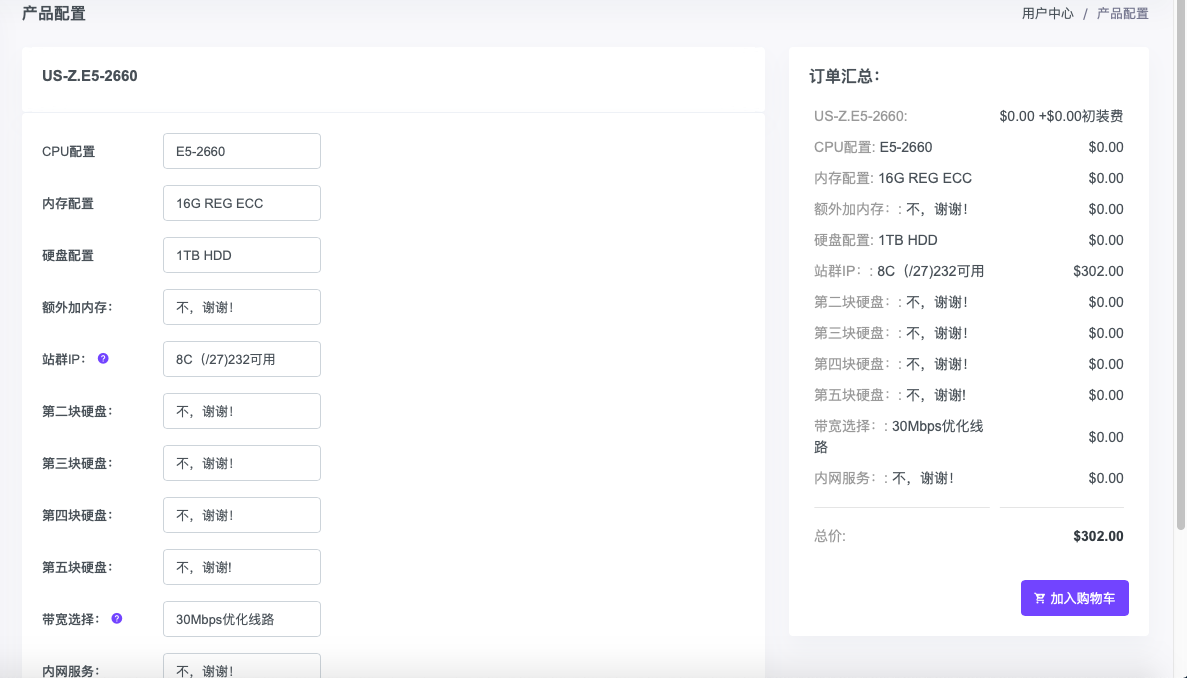Open the 第五块硬盘 dropdown
Screen dimensions: 1187x678
241,567
